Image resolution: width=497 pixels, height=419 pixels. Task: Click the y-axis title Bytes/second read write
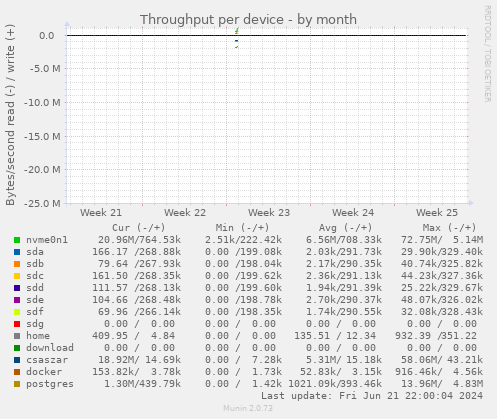pyautogui.click(x=10, y=115)
